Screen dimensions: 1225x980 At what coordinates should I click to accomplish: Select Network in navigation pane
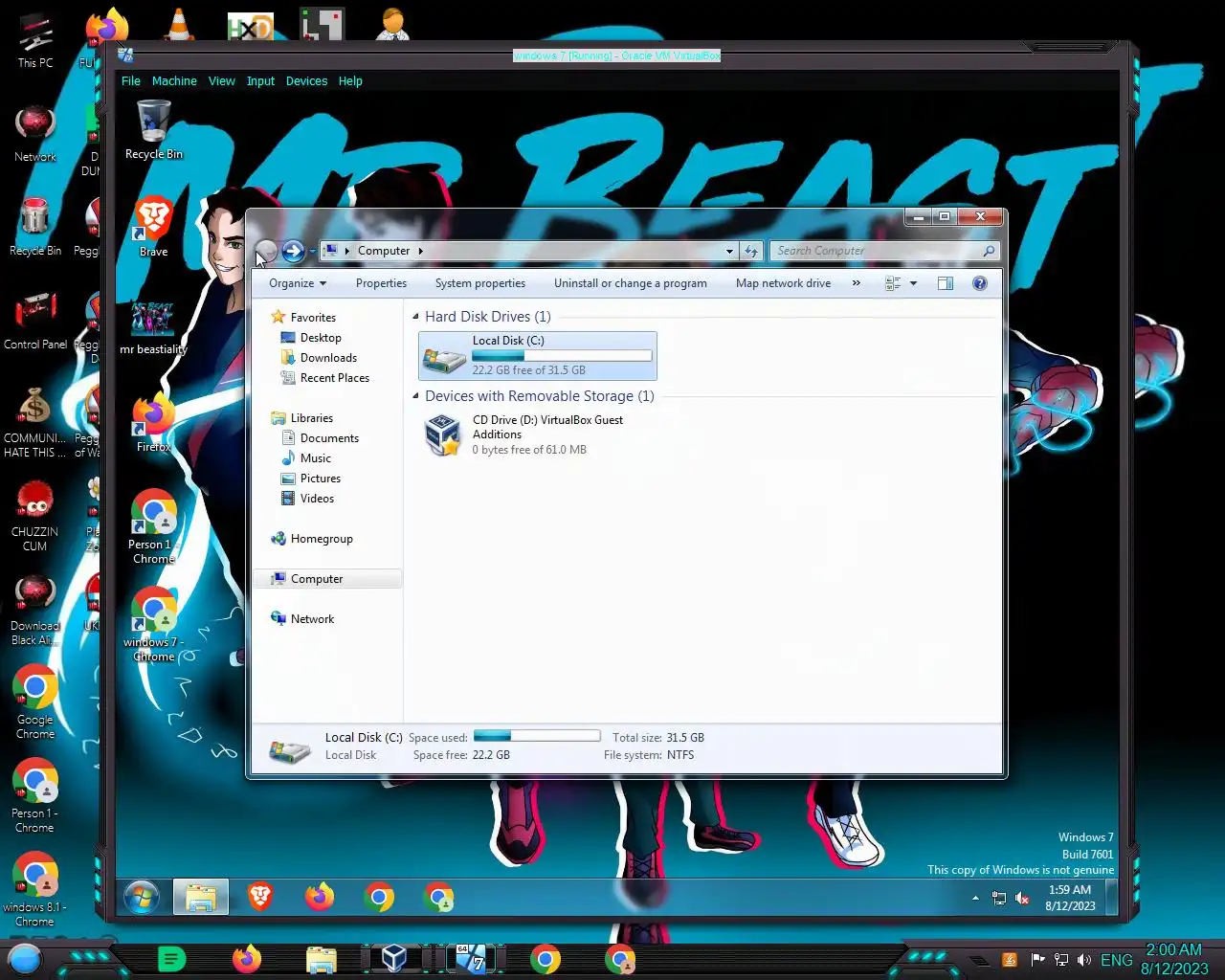[x=312, y=619]
